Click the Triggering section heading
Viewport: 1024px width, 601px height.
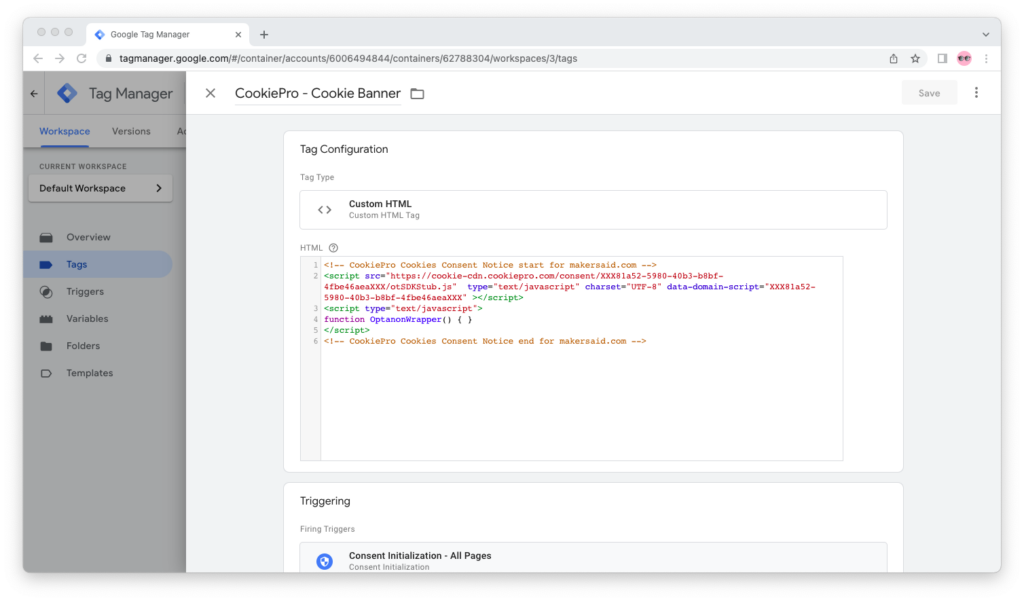[325, 501]
